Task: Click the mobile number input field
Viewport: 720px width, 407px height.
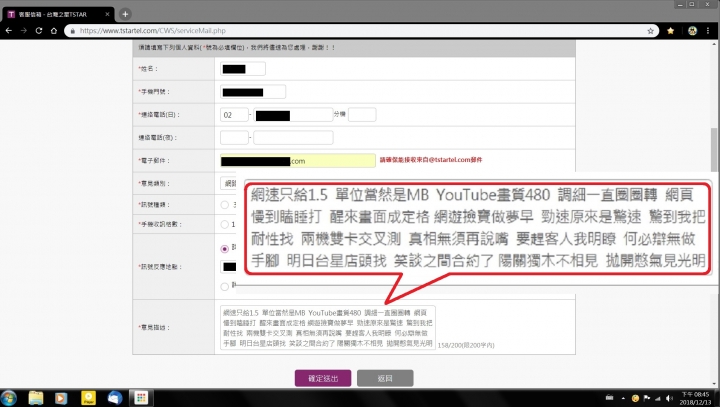Action: point(253,92)
